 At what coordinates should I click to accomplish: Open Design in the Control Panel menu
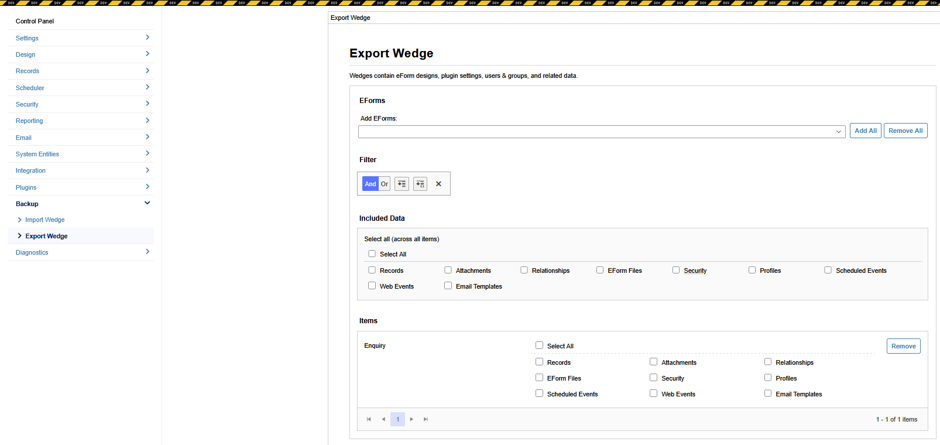click(25, 55)
